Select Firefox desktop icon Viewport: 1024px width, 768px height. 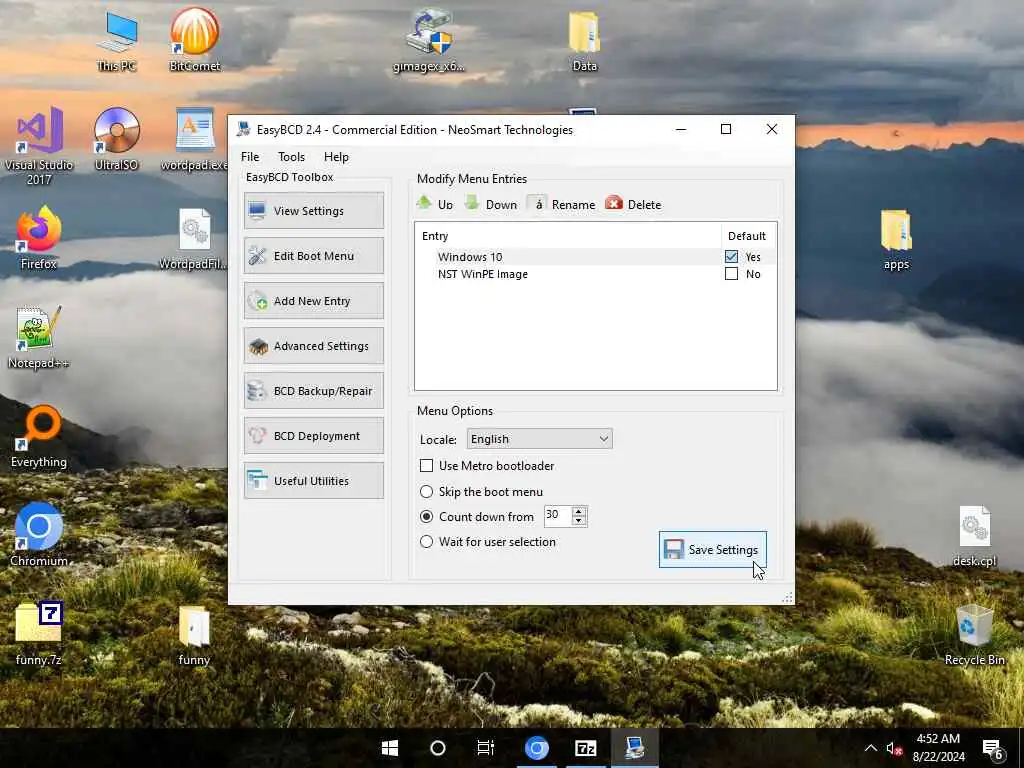click(39, 238)
